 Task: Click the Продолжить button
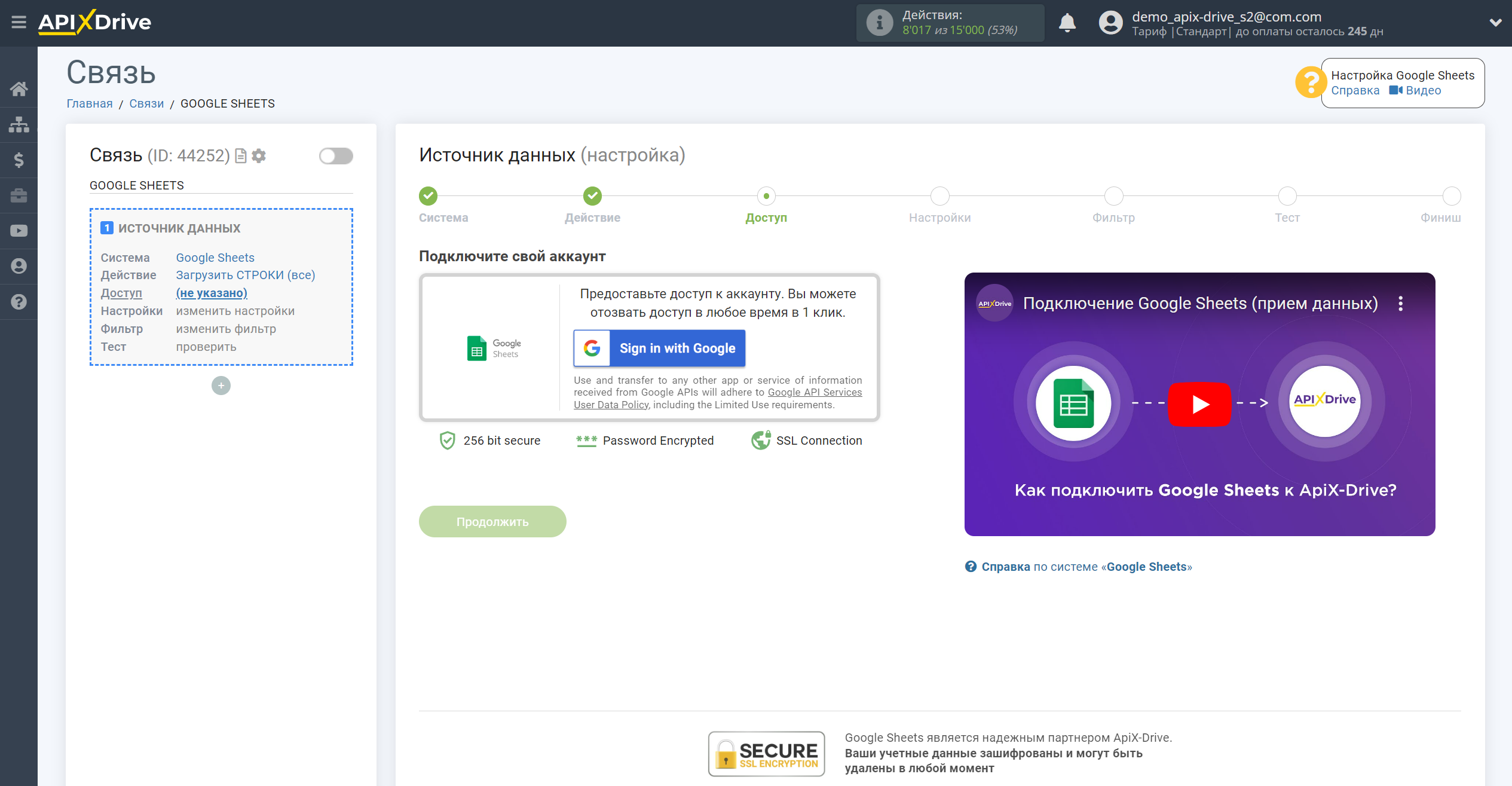click(x=492, y=521)
